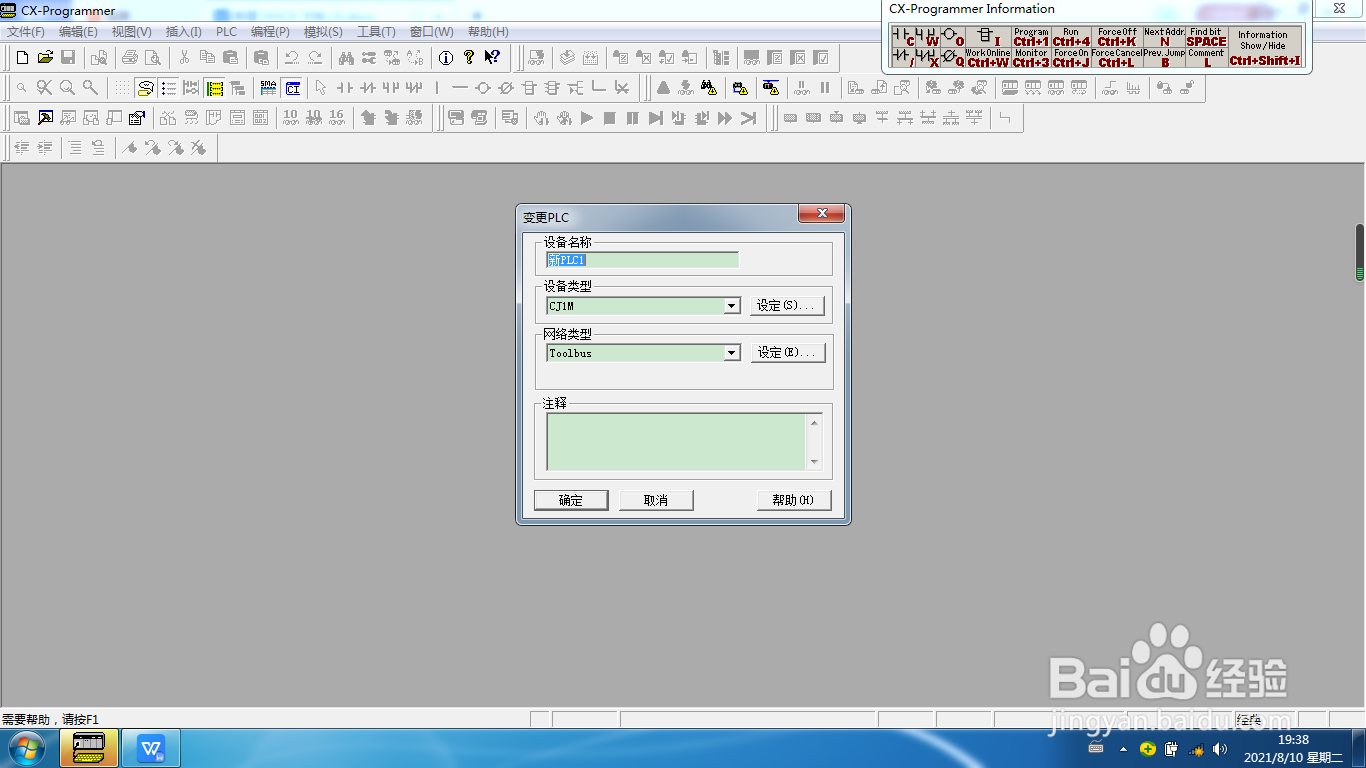Image resolution: width=1366 pixels, height=768 pixels.
Task: Click the 注释 scrollbar down arrow
Action: 814,461
